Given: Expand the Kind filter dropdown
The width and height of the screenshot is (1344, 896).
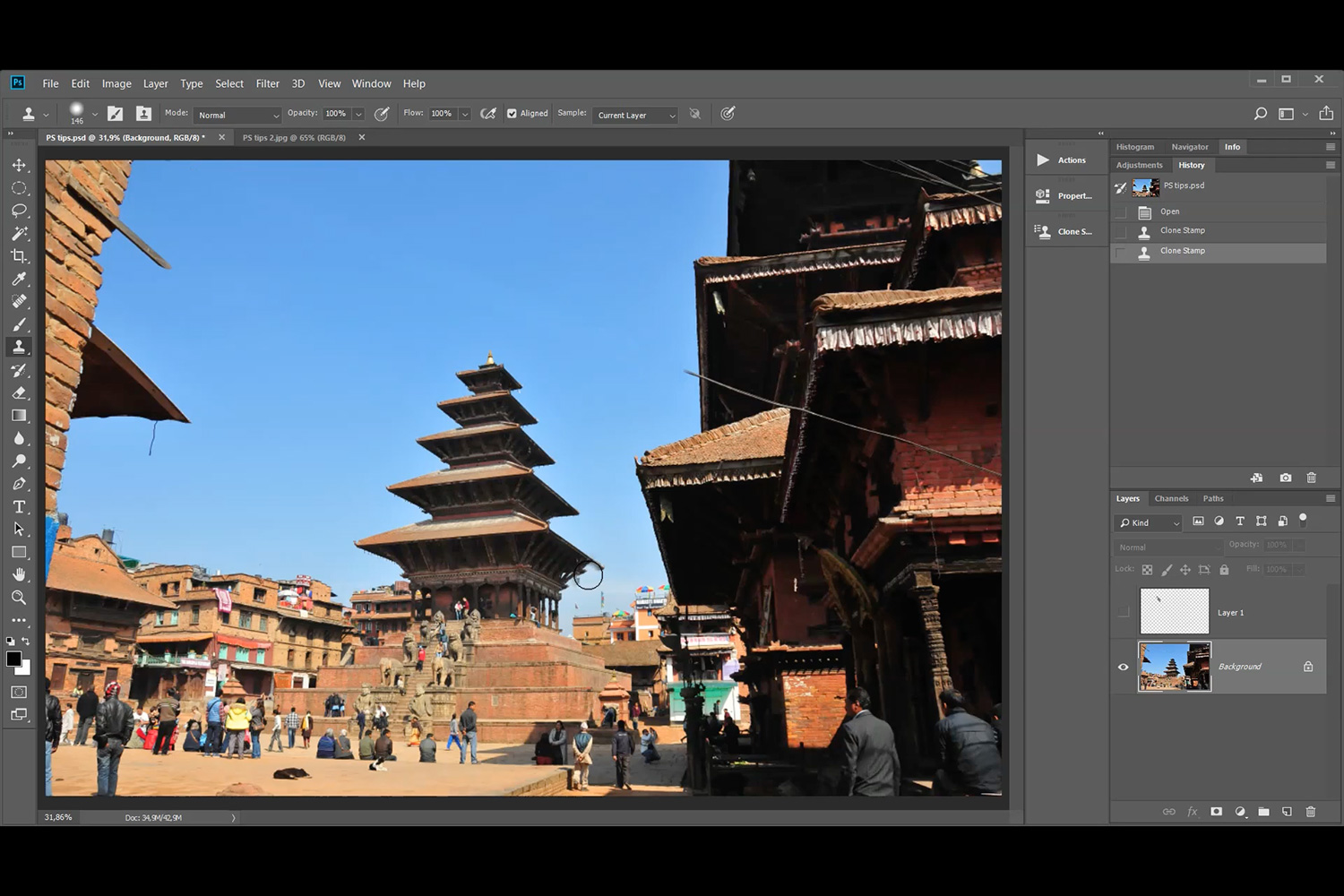Looking at the screenshot, I should pos(1150,522).
